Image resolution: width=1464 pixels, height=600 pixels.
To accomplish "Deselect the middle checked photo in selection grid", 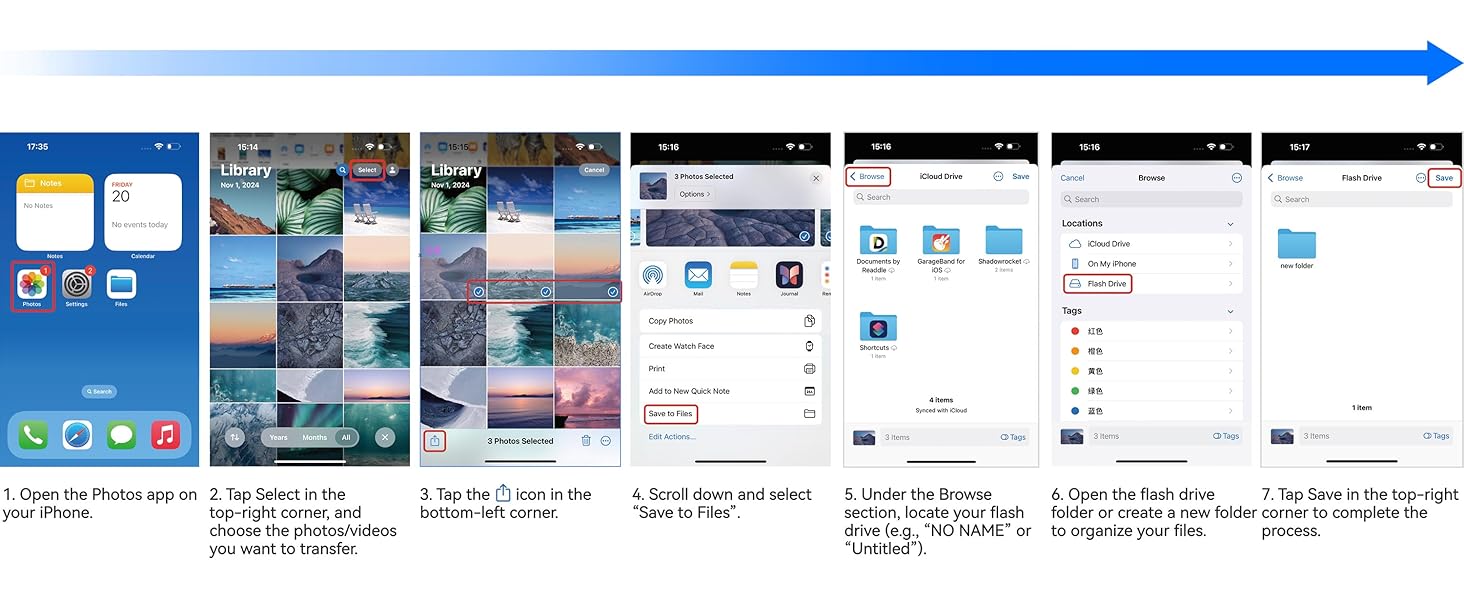I will click(546, 291).
